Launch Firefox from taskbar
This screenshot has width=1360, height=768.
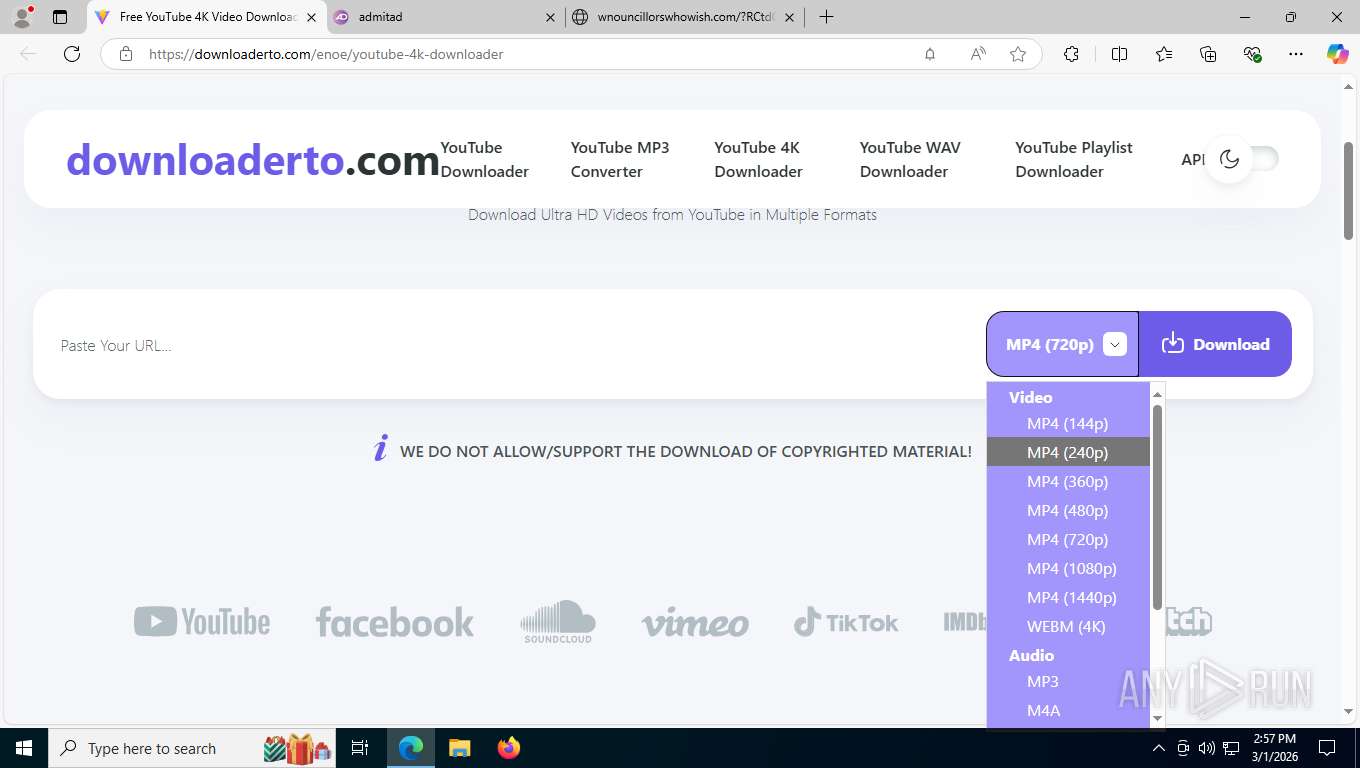tap(509, 748)
